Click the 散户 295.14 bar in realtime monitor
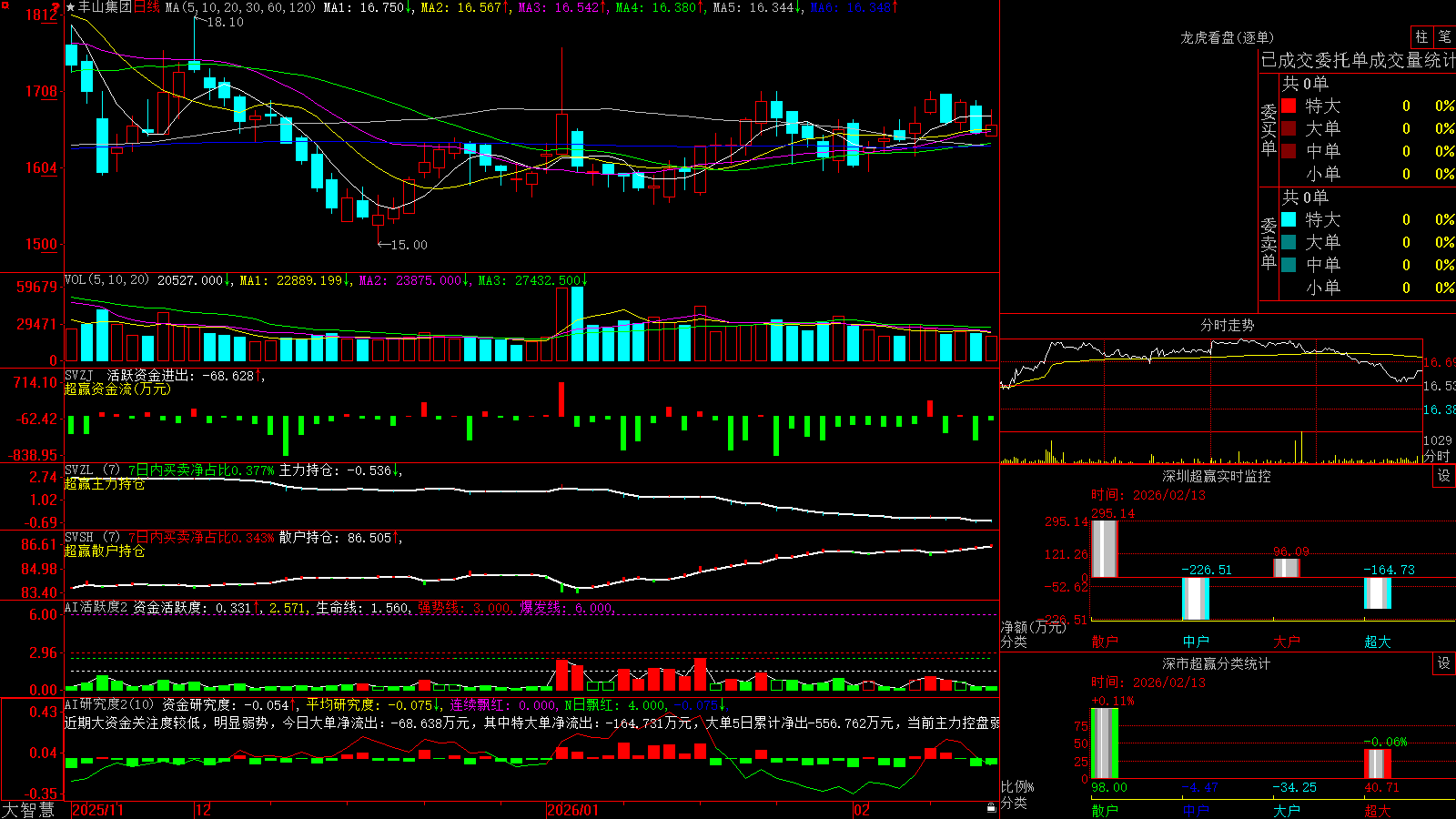This screenshot has height=819, width=1456. (1104, 549)
